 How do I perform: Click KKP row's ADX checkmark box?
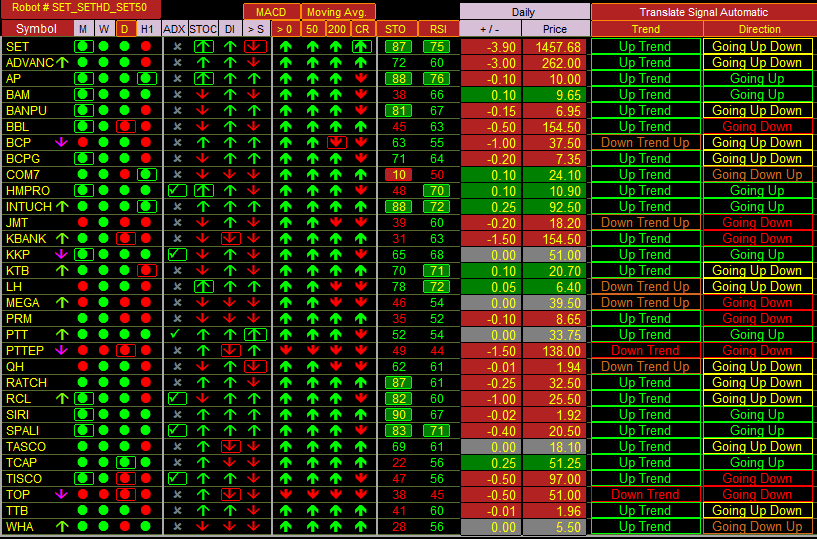177,254
